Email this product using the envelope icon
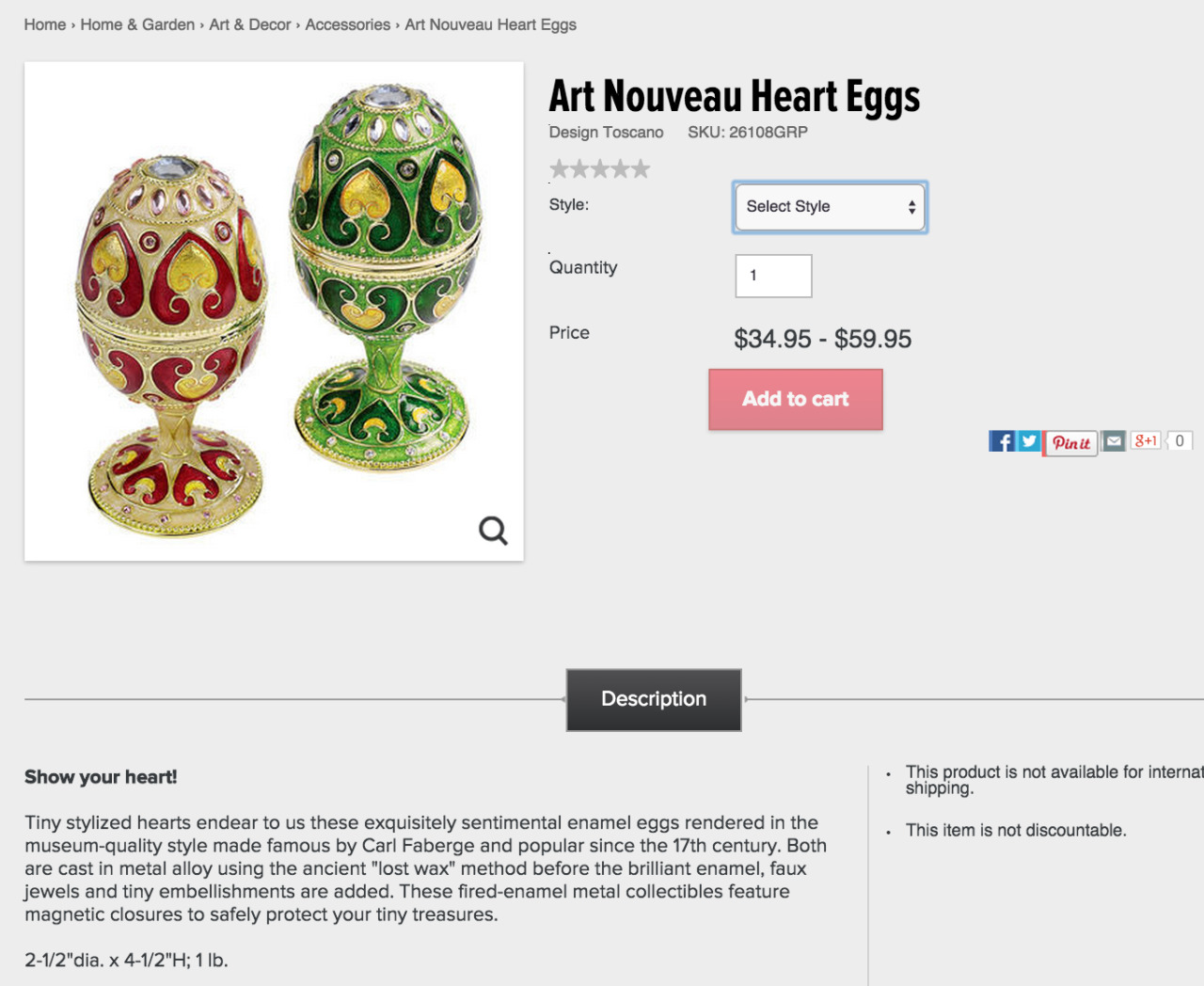This screenshot has width=1204, height=986. point(1114,441)
